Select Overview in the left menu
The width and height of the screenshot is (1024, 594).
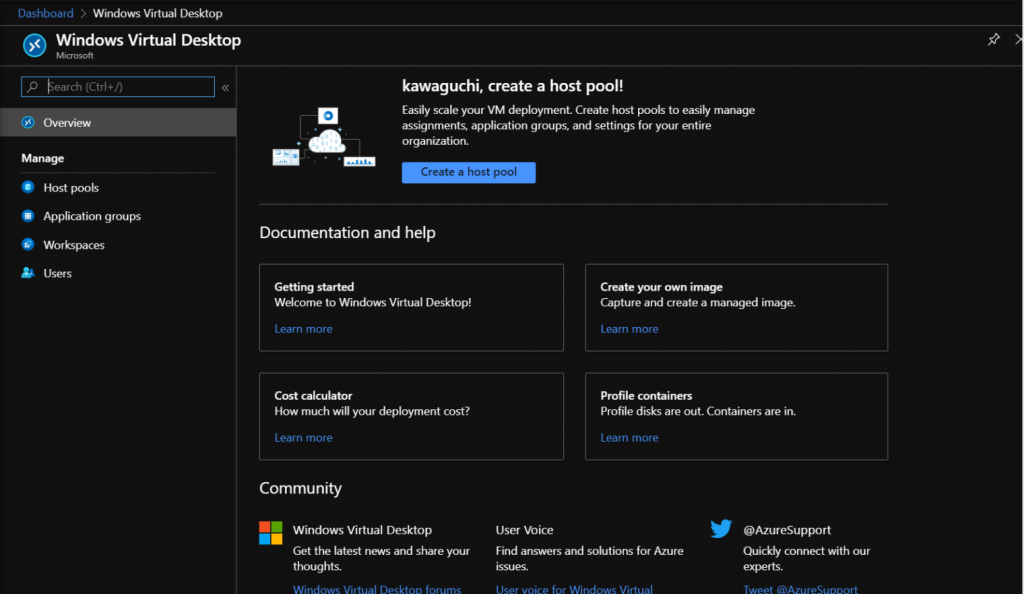[x=67, y=123]
